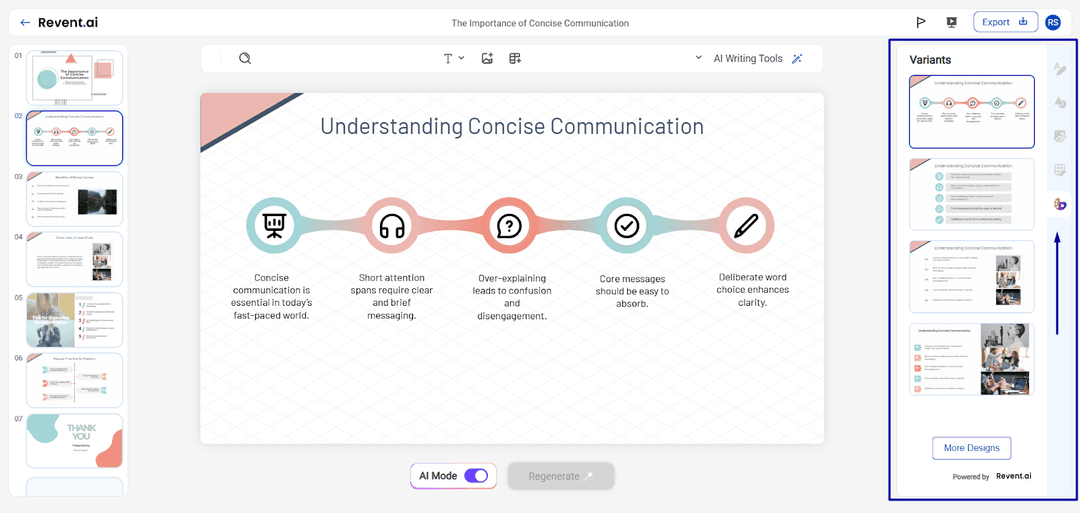Open the shapes icon in right sidebar

coord(1060,103)
